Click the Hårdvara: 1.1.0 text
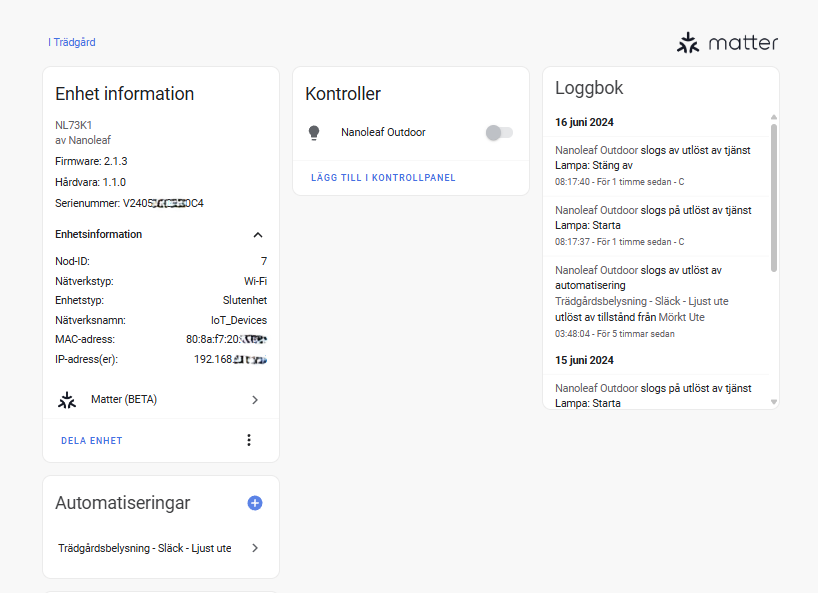The height and width of the screenshot is (593, 818). point(91,183)
